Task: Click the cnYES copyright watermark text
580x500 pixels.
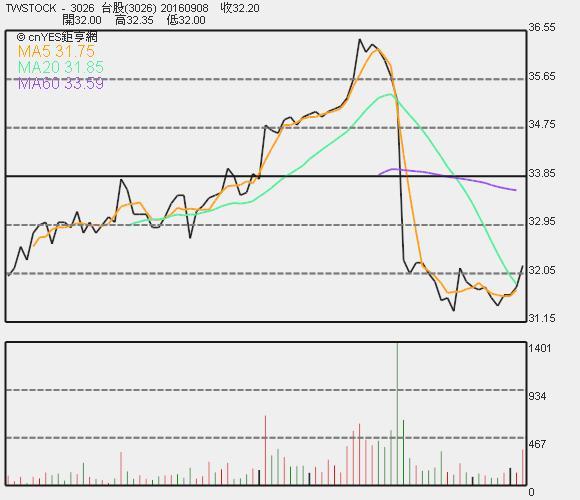Action: tap(57, 37)
